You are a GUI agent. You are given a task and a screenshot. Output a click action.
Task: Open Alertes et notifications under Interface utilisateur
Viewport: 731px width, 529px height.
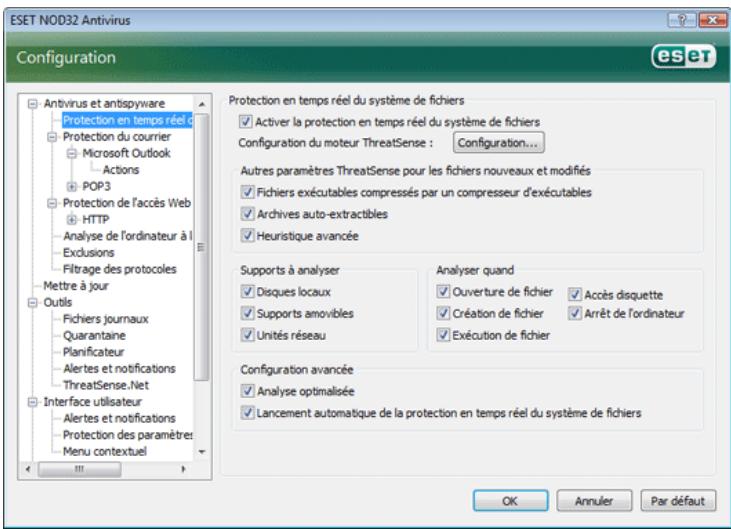coord(119,419)
